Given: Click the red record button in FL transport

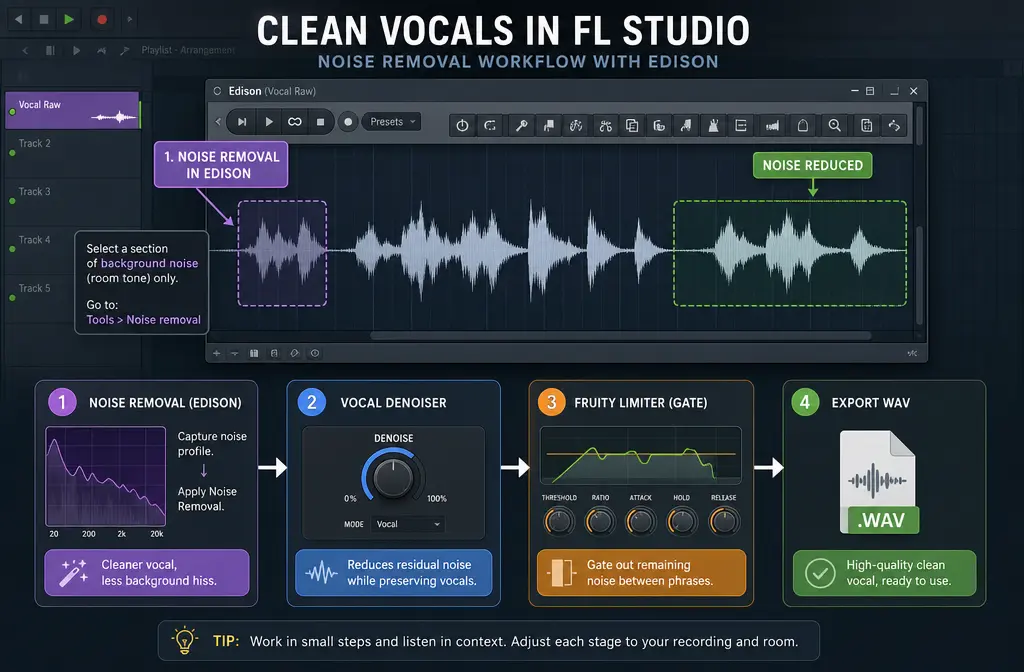Looking at the screenshot, I should [x=102, y=20].
